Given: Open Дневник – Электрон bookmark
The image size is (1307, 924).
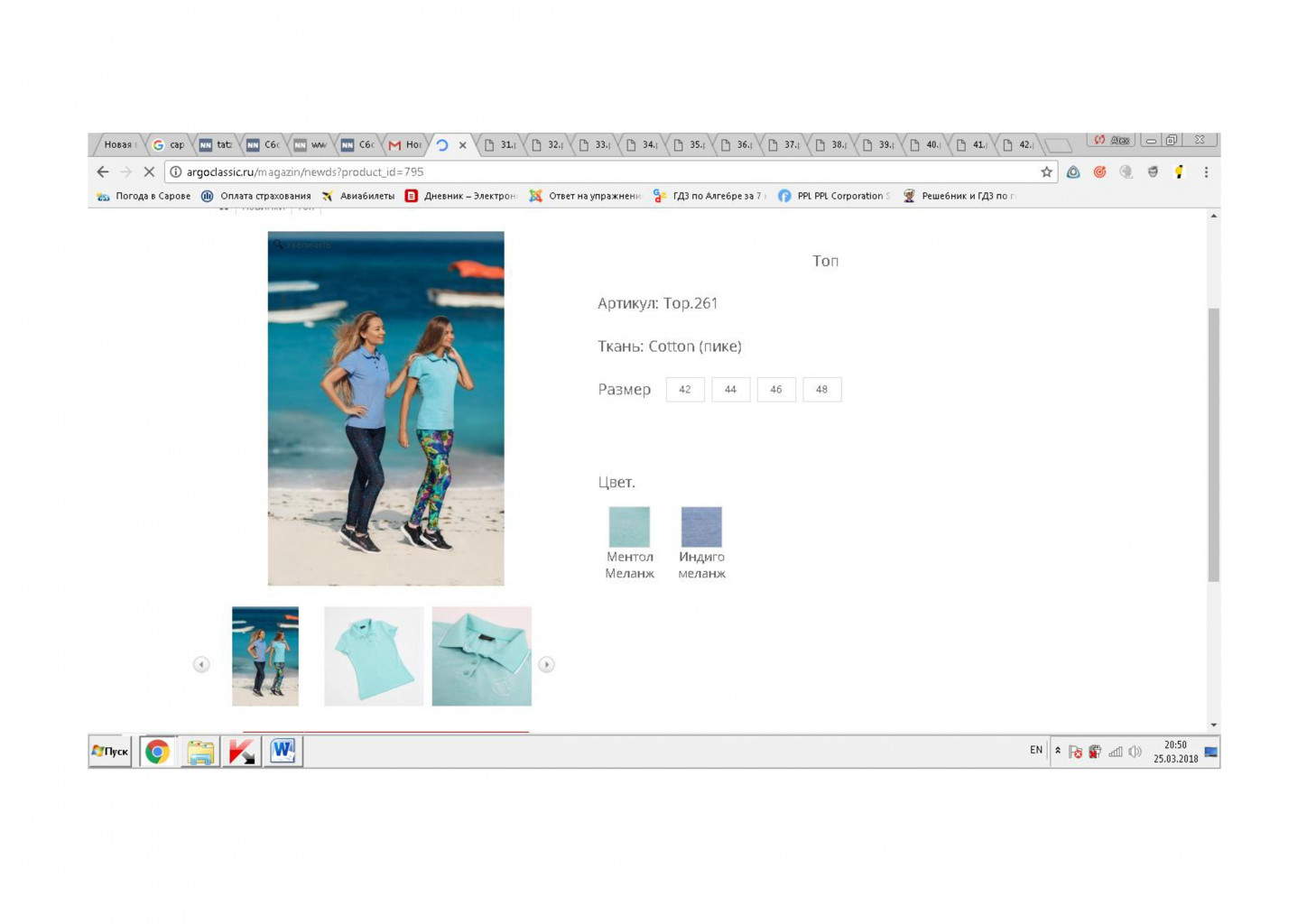Looking at the screenshot, I should click(x=461, y=196).
